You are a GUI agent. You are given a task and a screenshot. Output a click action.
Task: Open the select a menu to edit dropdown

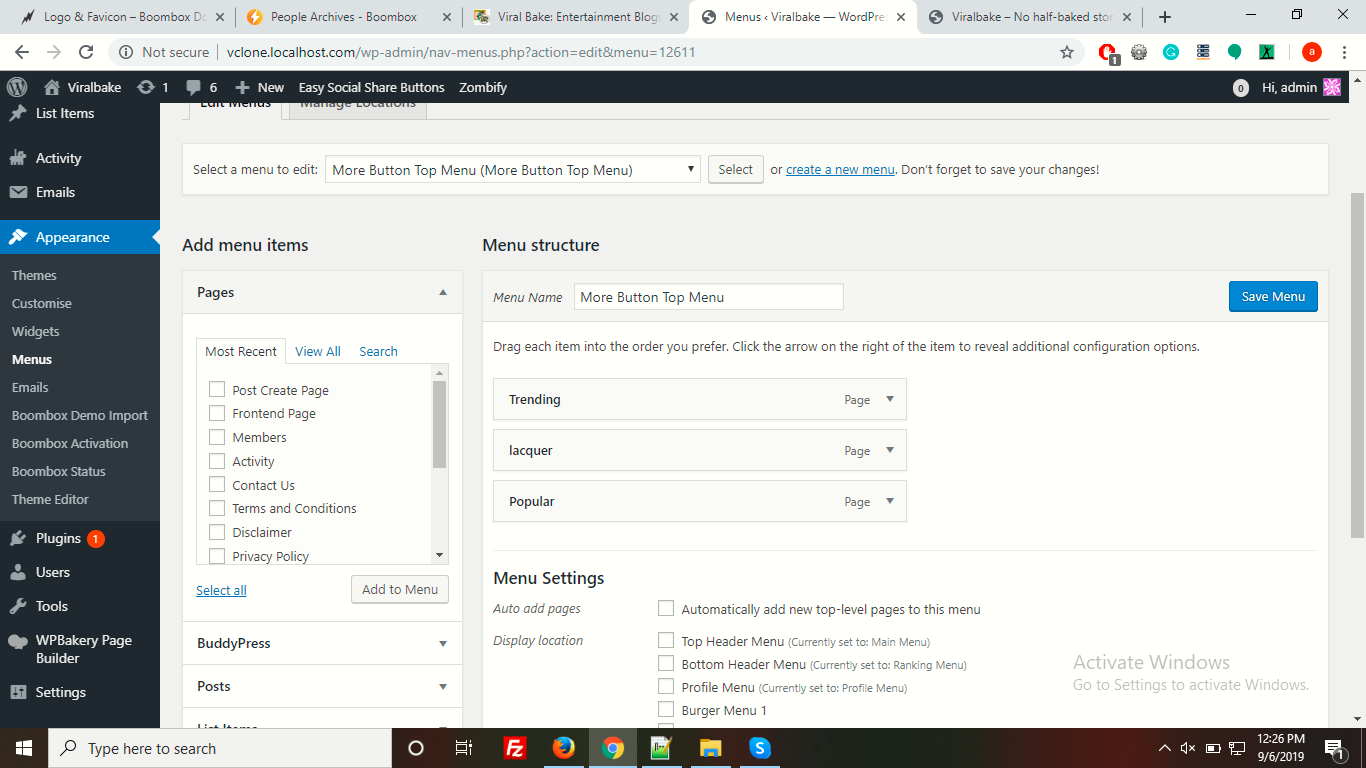[x=512, y=170]
